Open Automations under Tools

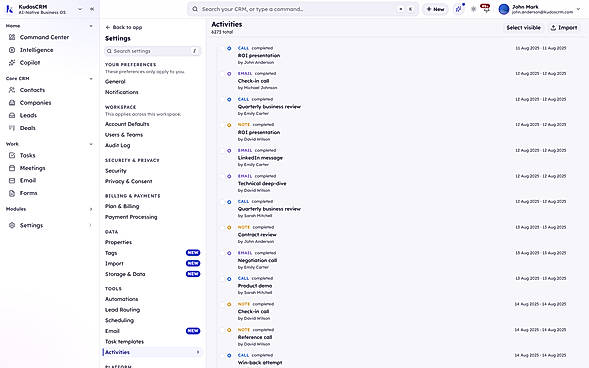pyautogui.click(x=121, y=299)
